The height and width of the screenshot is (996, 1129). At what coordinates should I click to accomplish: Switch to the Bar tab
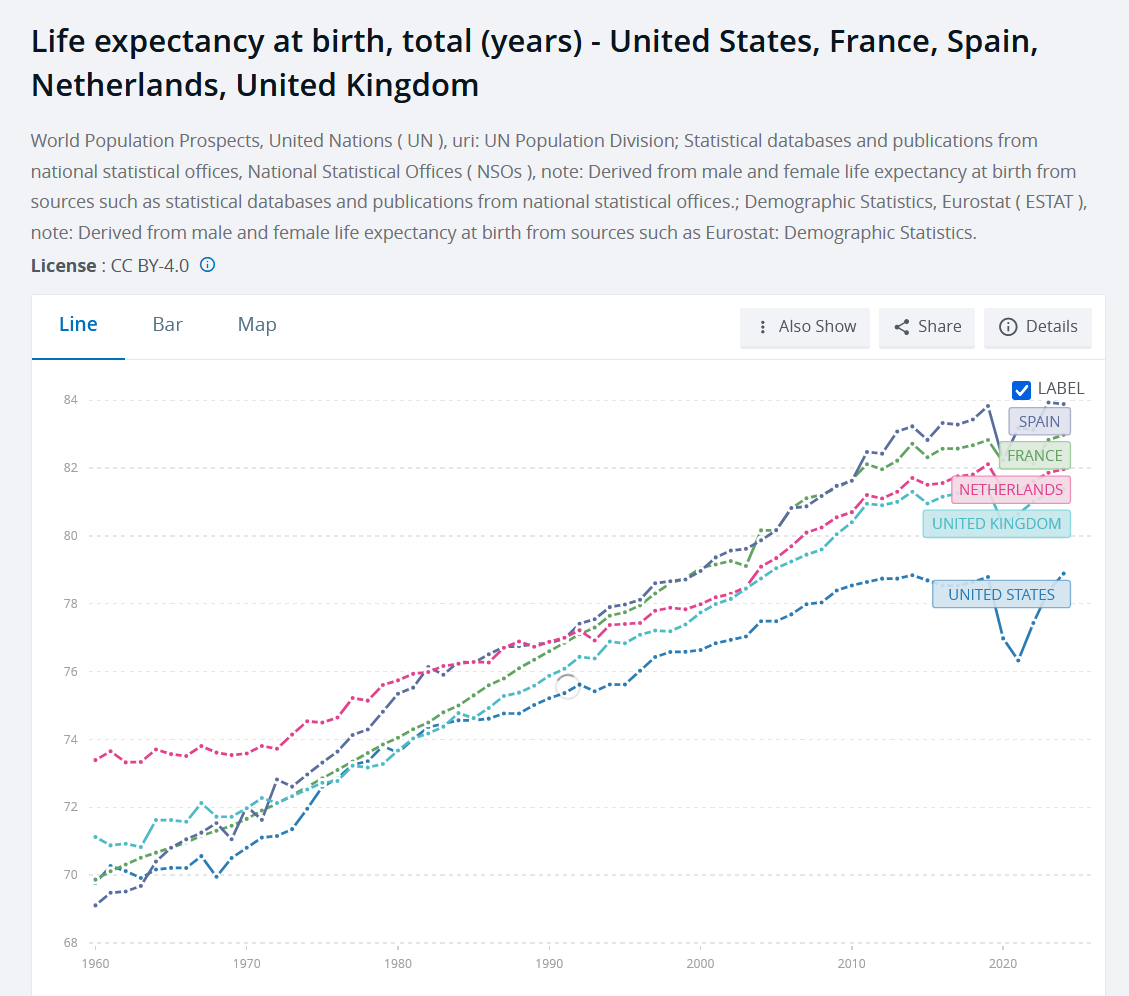(167, 325)
